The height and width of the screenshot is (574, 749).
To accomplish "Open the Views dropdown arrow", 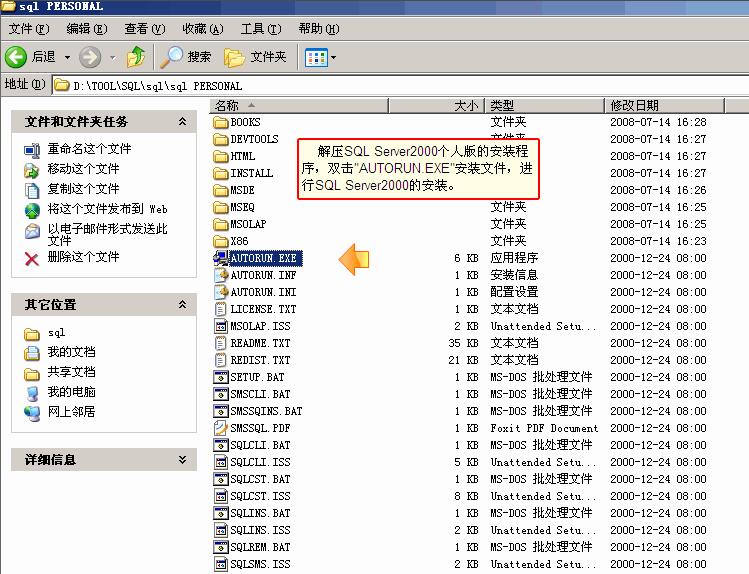I will click(333, 58).
